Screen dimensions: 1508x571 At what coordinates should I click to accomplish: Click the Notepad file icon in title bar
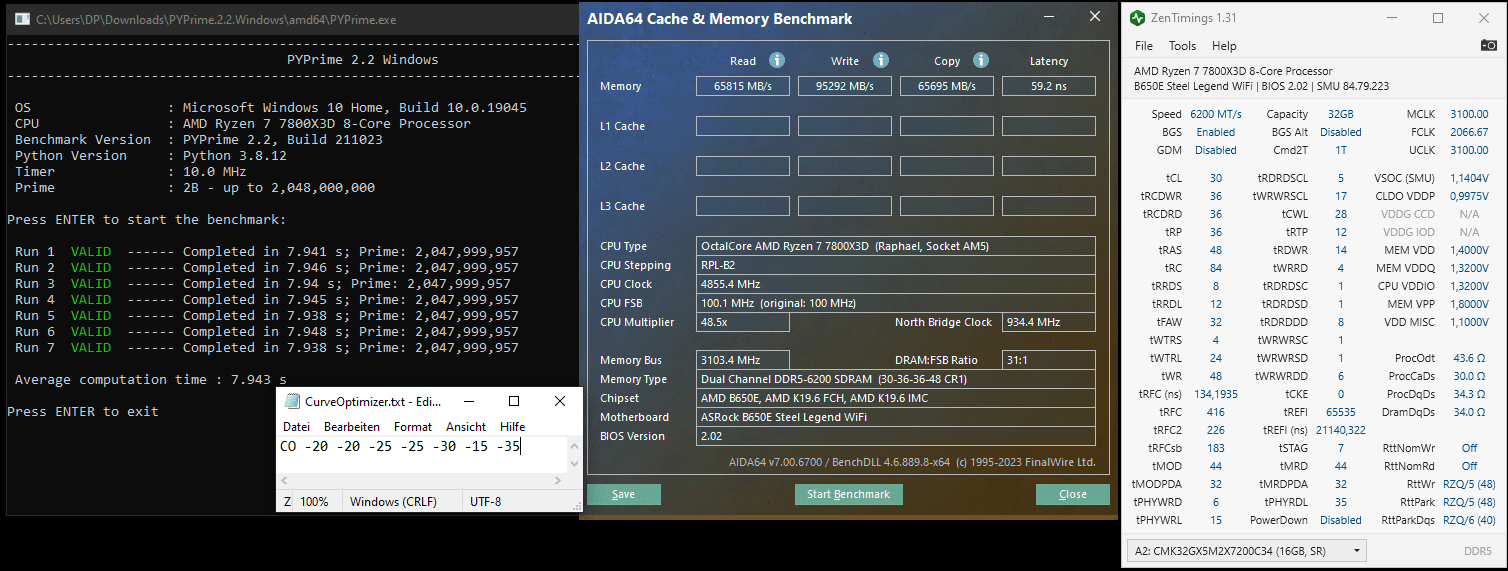292,401
